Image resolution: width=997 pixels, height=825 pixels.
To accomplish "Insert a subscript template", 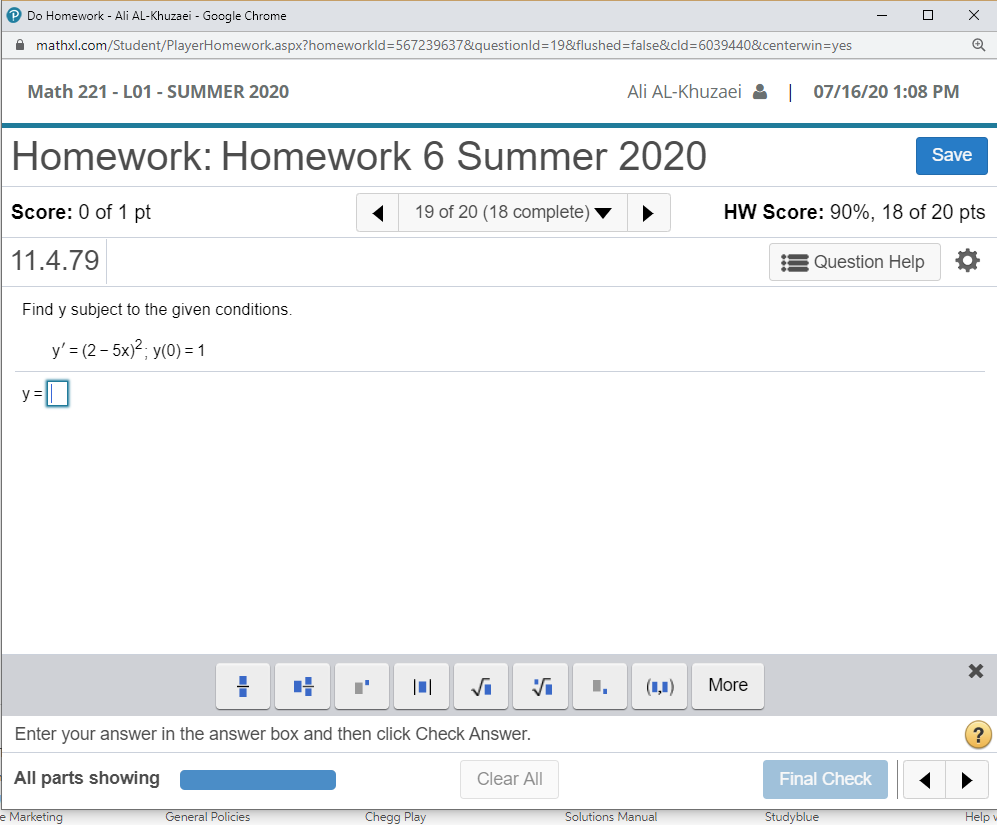I will pyautogui.click(x=599, y=686).
